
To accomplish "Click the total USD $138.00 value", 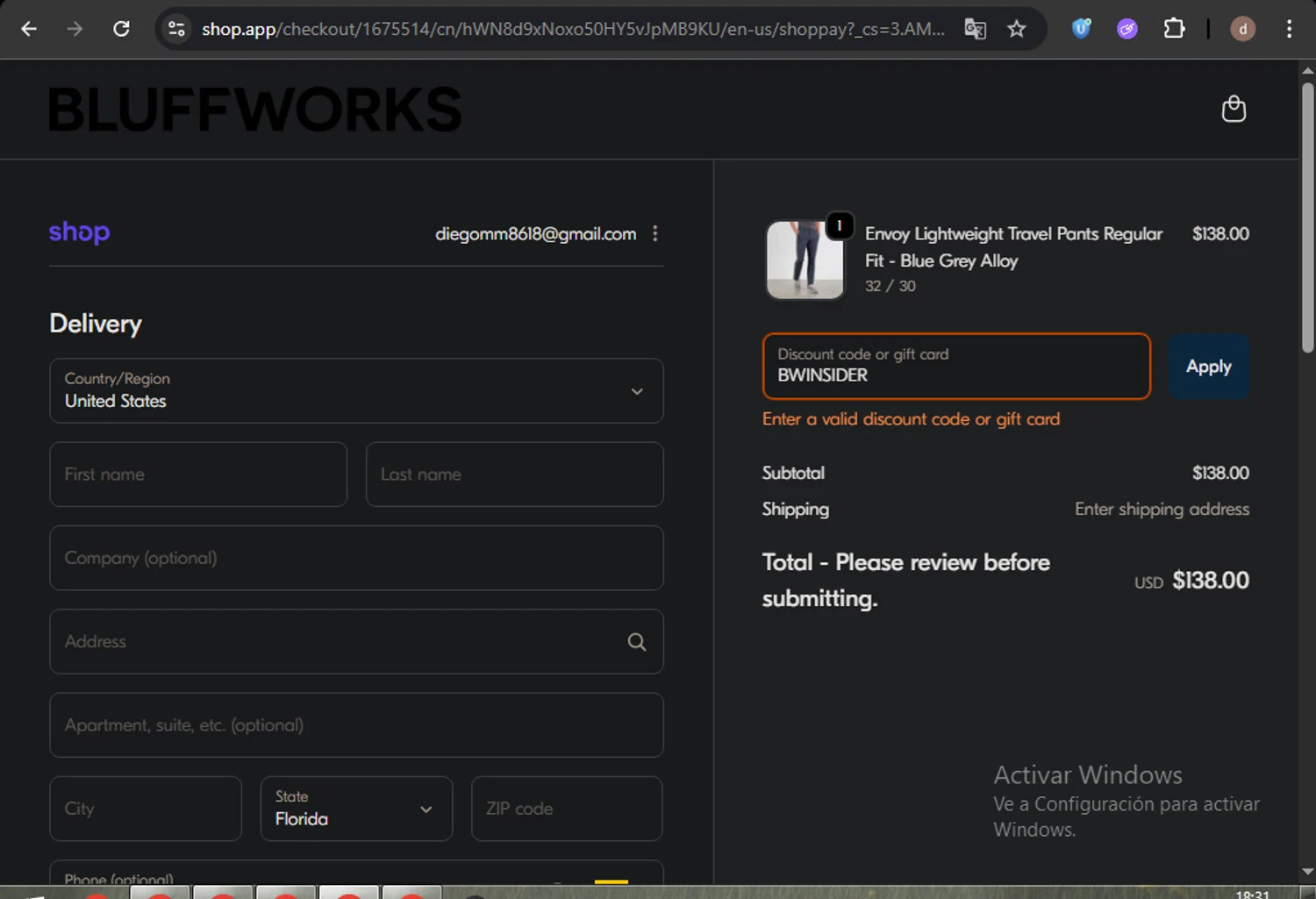I will [x=1191, y=581].
